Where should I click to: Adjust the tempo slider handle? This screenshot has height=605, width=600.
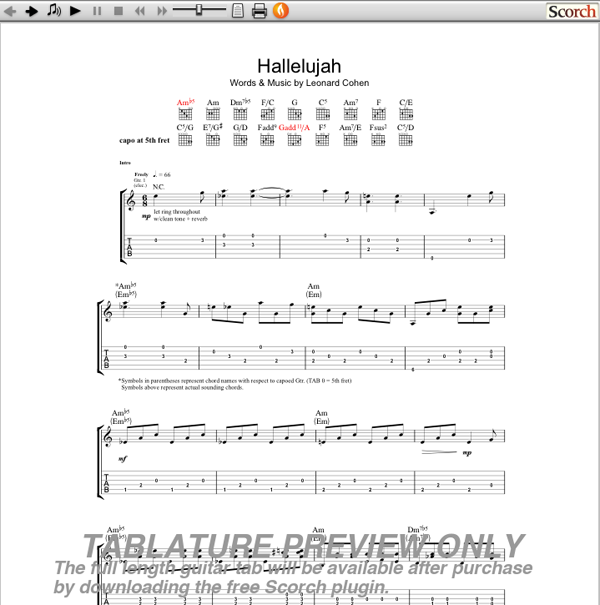[x=199, y=10]
